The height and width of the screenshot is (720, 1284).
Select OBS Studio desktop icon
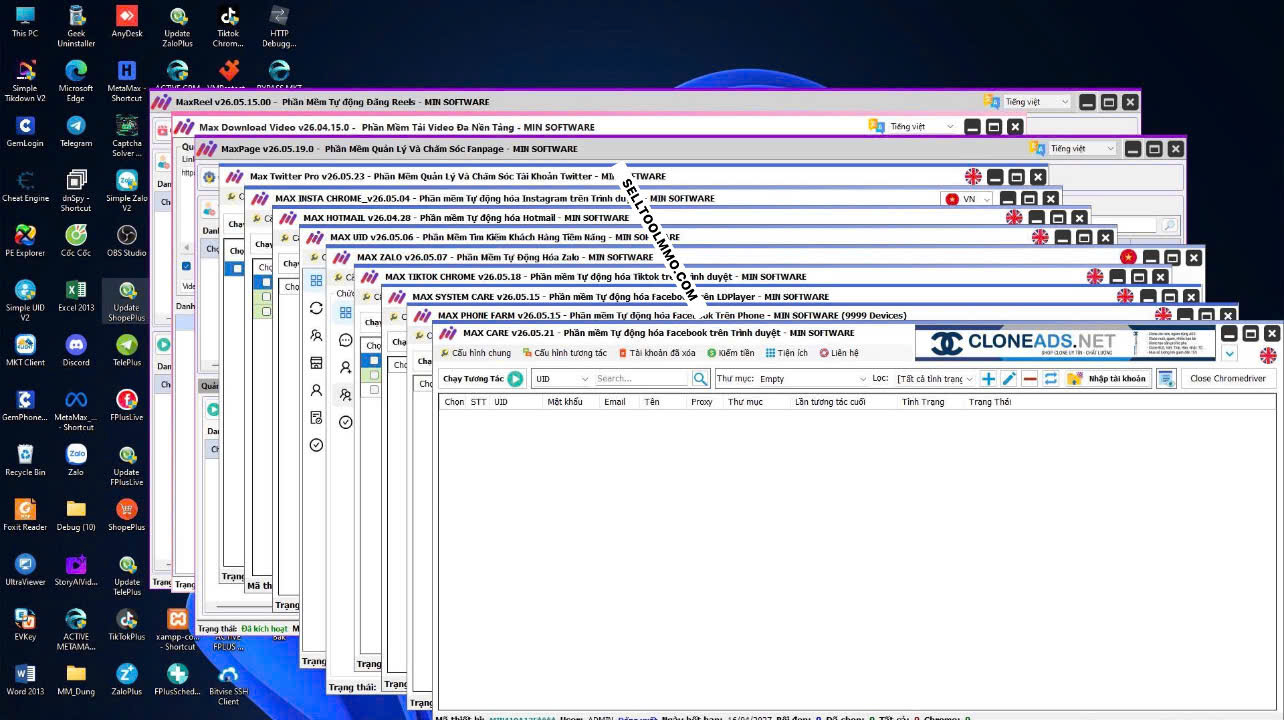click(126, 241)
